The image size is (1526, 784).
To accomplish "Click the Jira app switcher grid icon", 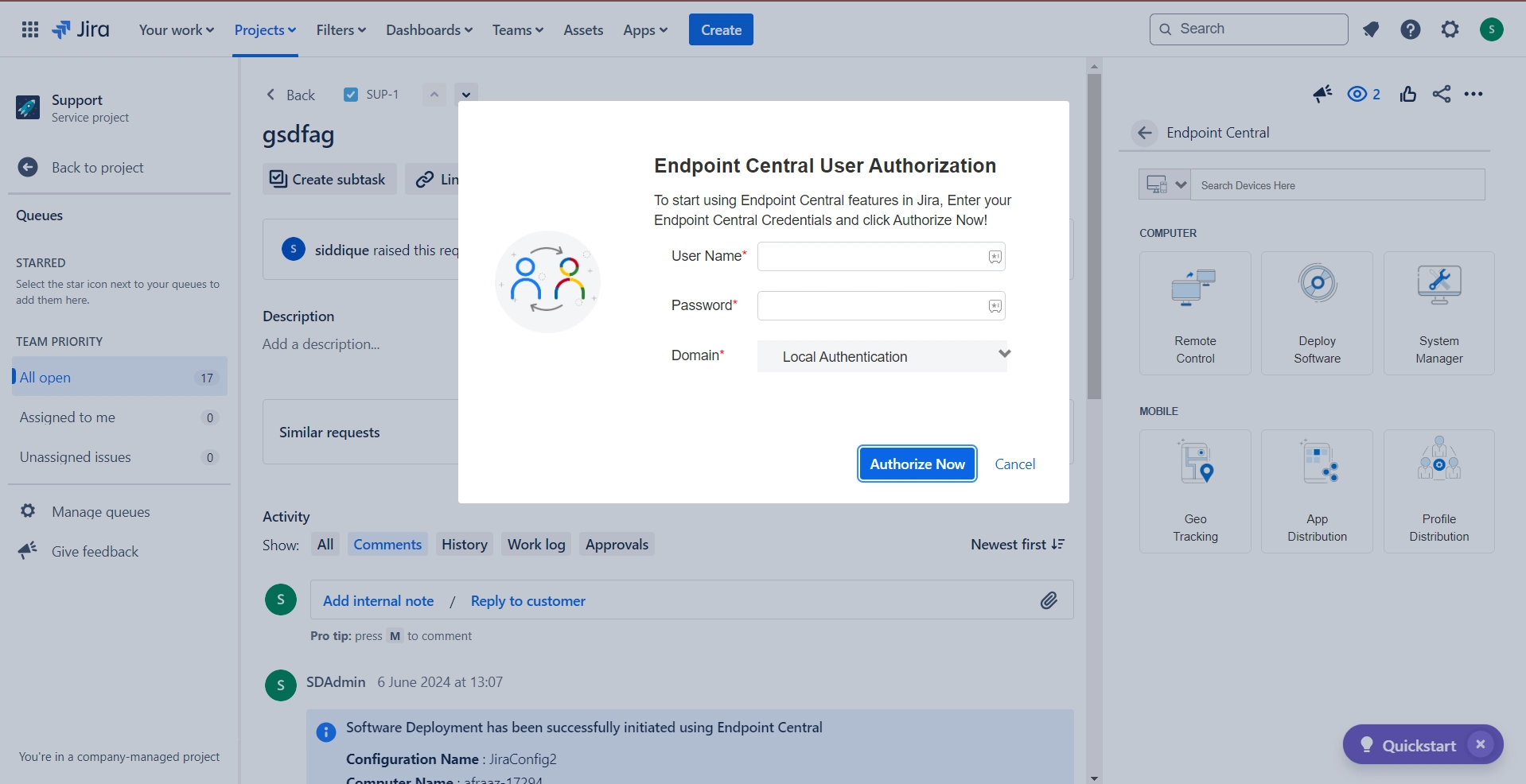I will click(30, 29).
